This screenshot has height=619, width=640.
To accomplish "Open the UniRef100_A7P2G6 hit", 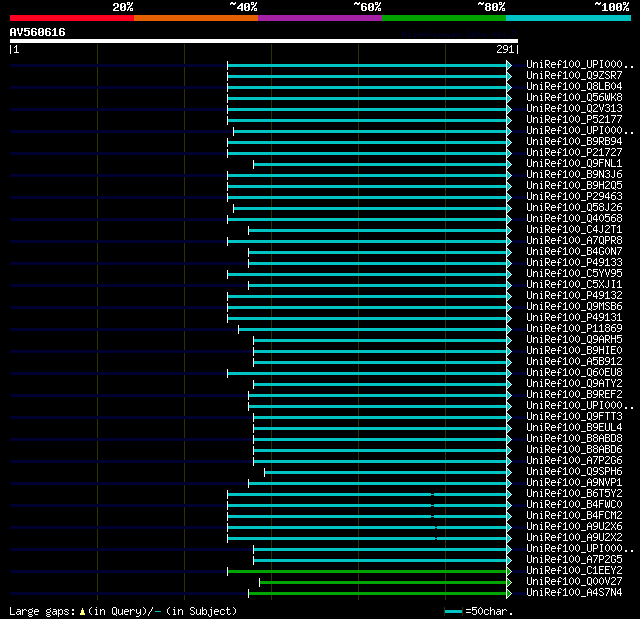I will (x=574, y=461).
